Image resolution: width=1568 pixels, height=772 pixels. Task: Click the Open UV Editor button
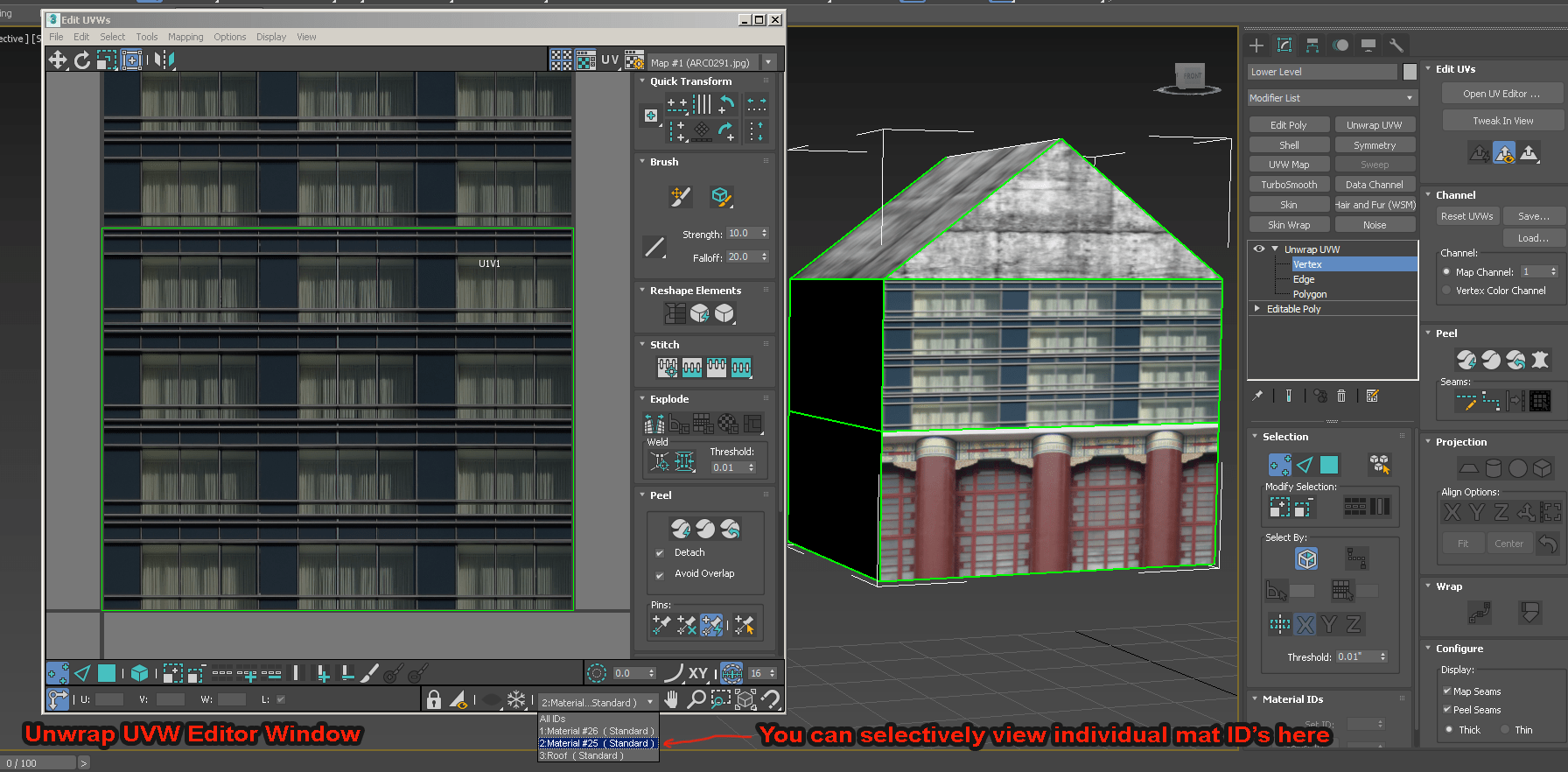1502,94
